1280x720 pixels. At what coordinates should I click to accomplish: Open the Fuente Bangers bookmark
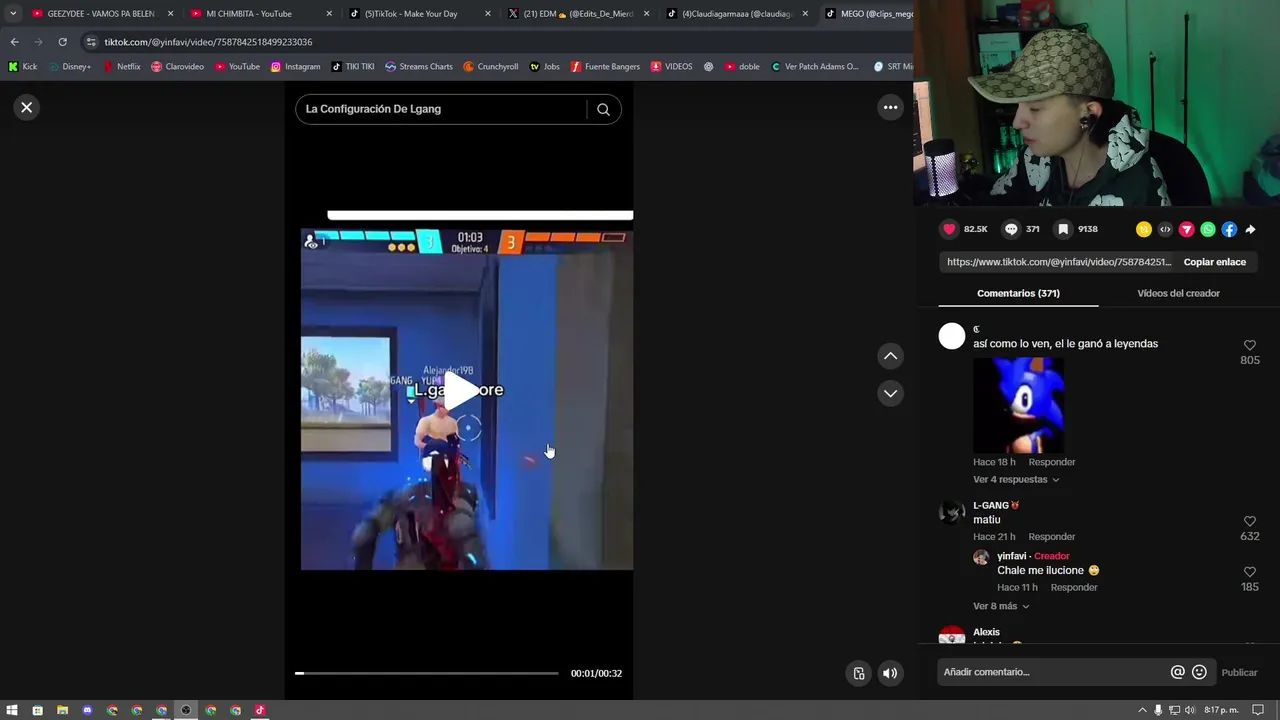[605, 67]
